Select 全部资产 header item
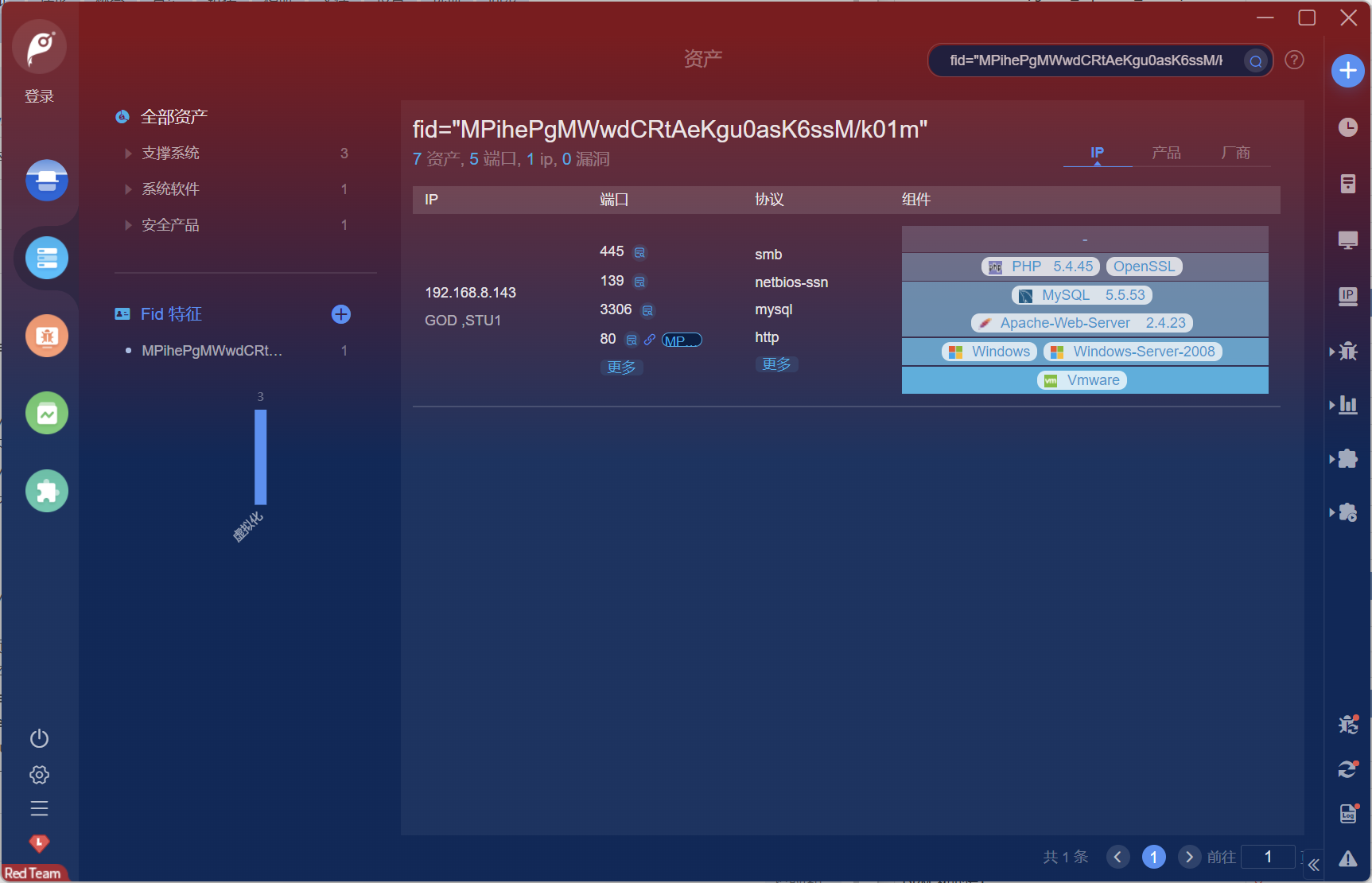Screen dimensions: 1372x883 coord(173,117)
